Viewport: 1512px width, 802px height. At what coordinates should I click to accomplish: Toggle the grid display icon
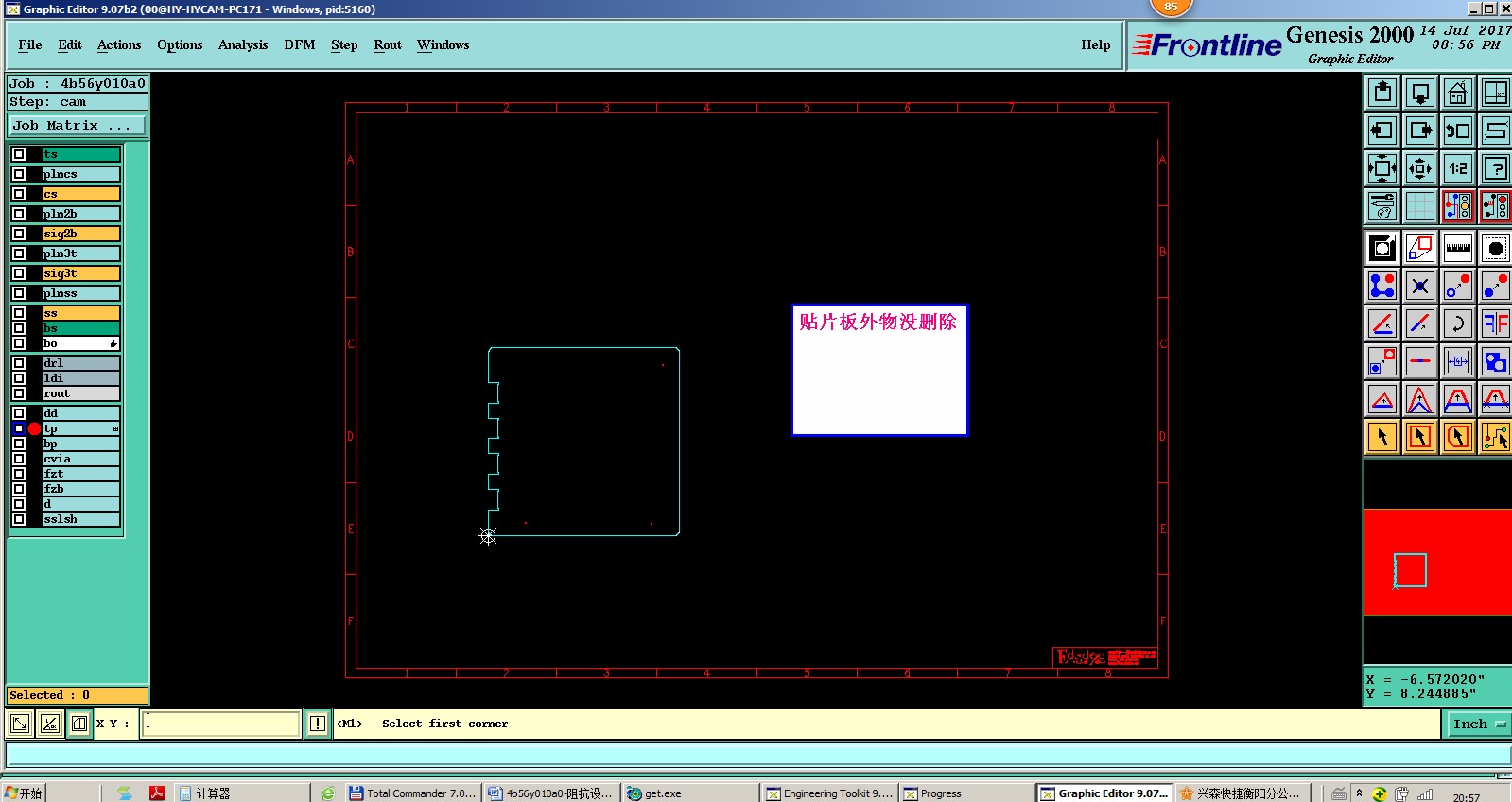coord(1420,206)
